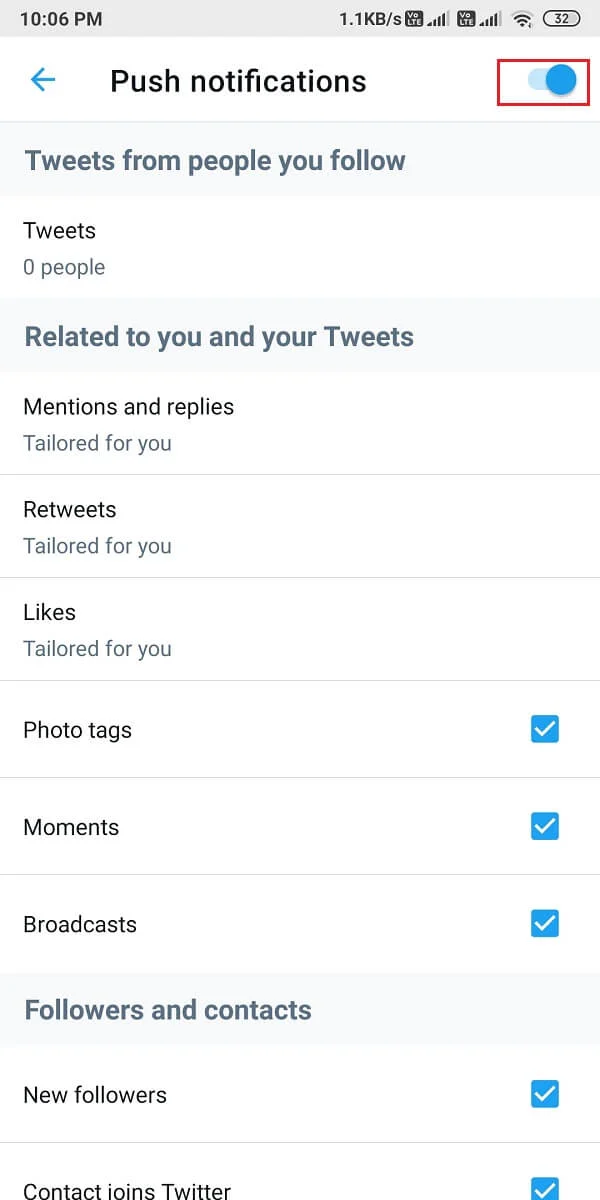Tap the Photo tags label

point(77,730)
